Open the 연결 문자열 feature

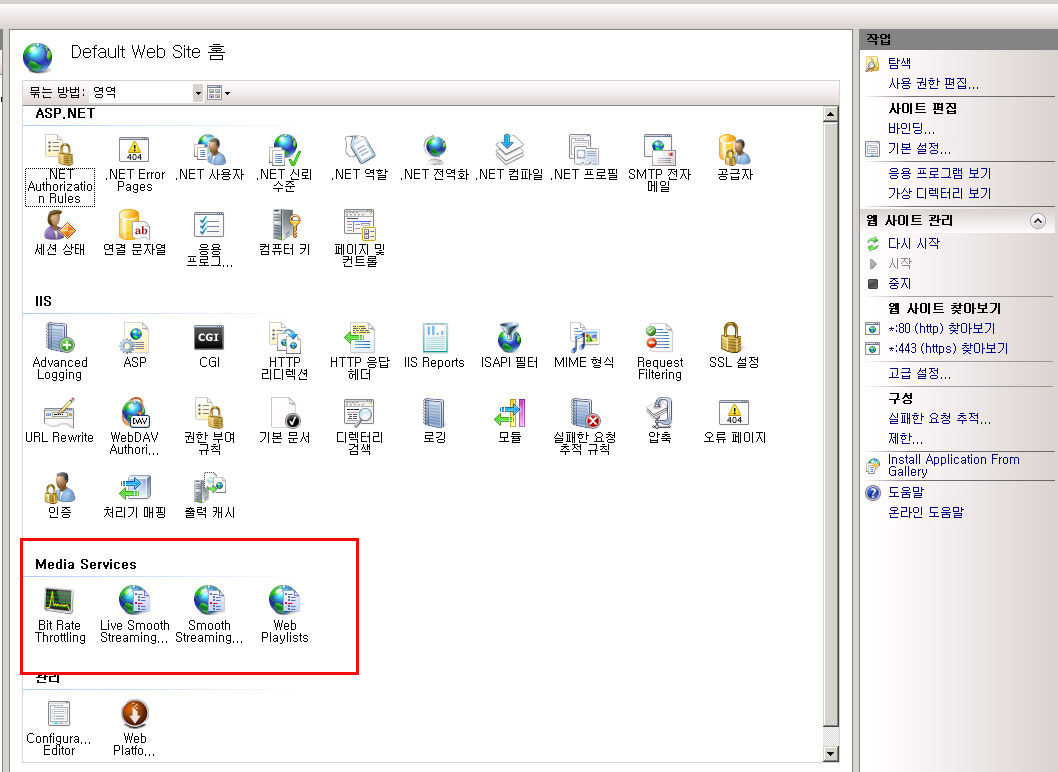pyautogui.click(x=134, y=233)
